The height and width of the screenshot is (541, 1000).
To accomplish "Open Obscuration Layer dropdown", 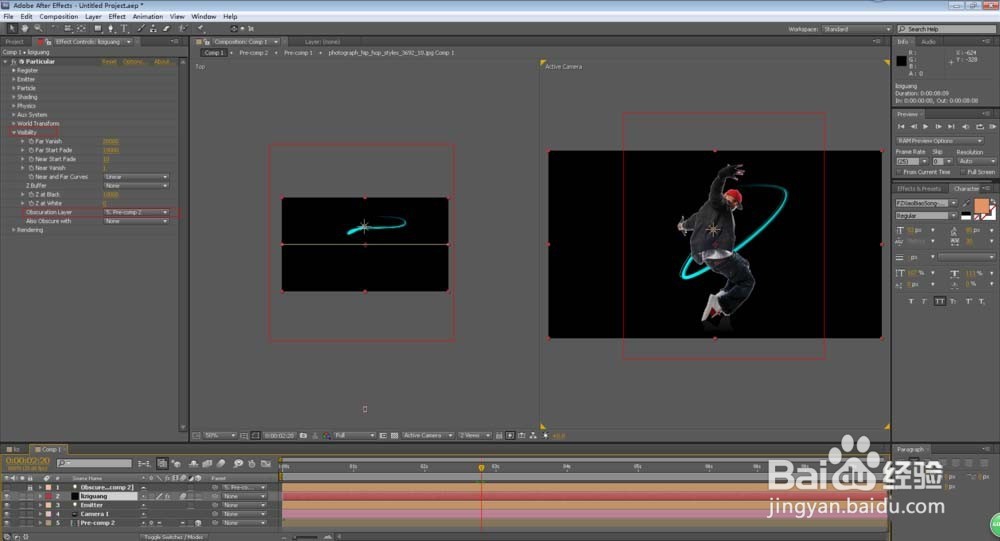I will pyautogui.click(x=136, y=212).
